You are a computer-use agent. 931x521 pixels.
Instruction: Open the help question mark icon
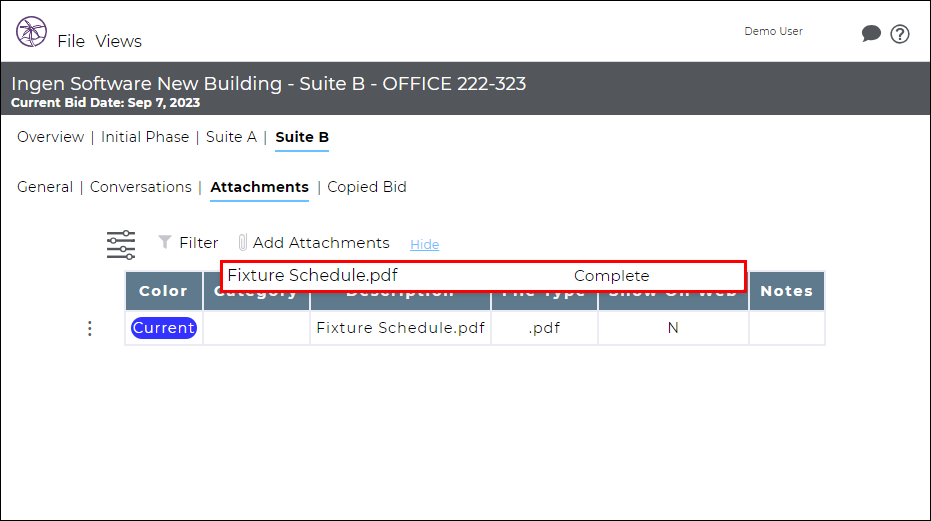[x=900, y=34]
